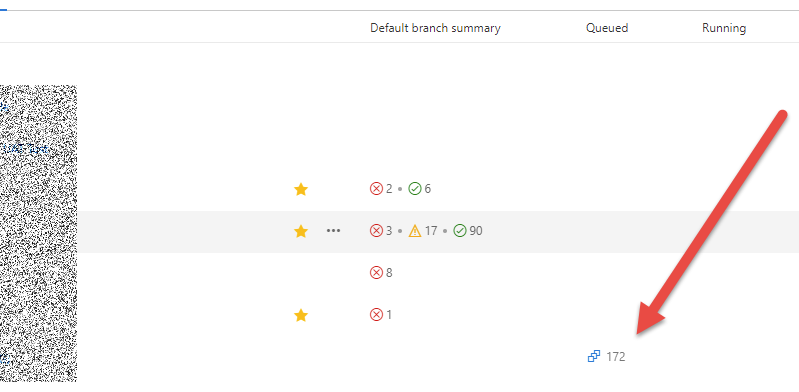The height and width of the screenshot is (392, 799).
Task: Click the green success icon beside count 6
Action: [x=415, y=189]
